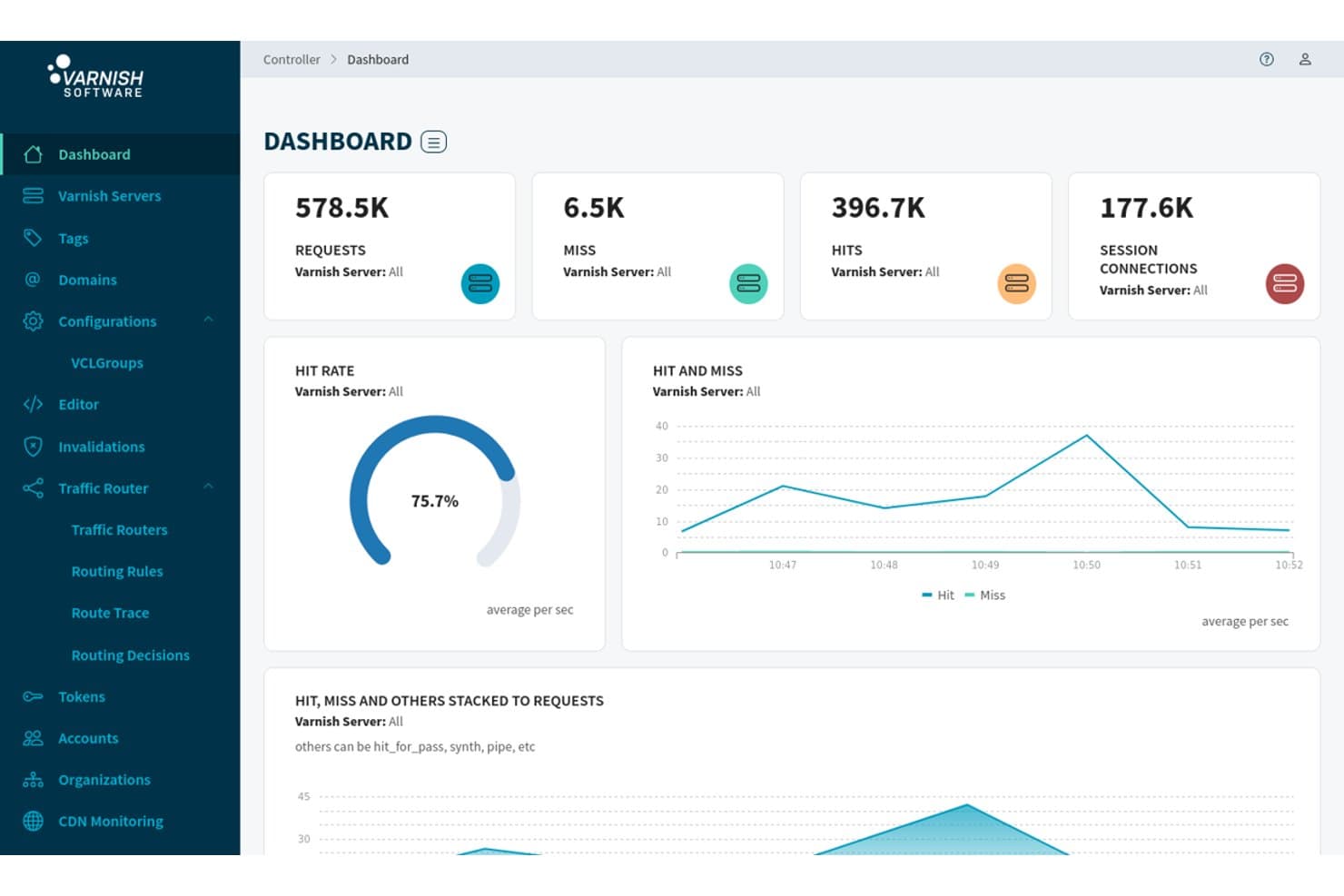The width and height of the screenshot is (1344, 896).
Task: Open Routing Rules submenu item
Action: (117, 572)
